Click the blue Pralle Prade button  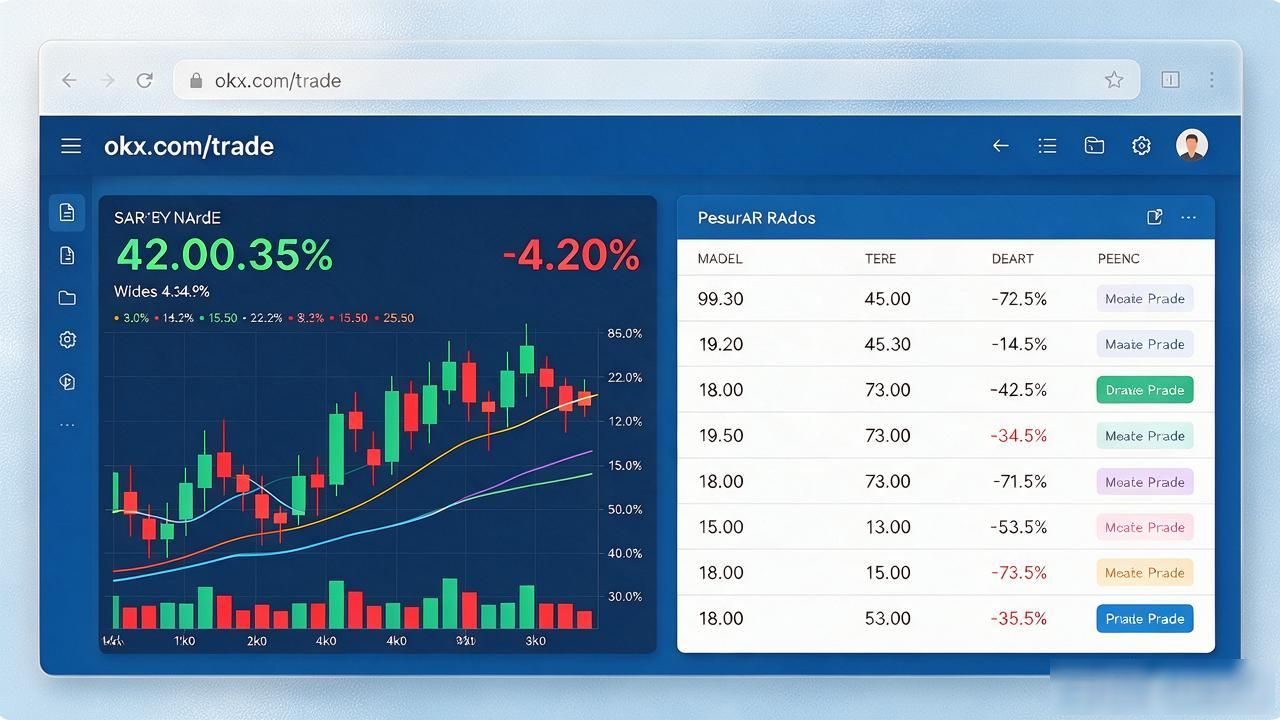point(1145,619)
